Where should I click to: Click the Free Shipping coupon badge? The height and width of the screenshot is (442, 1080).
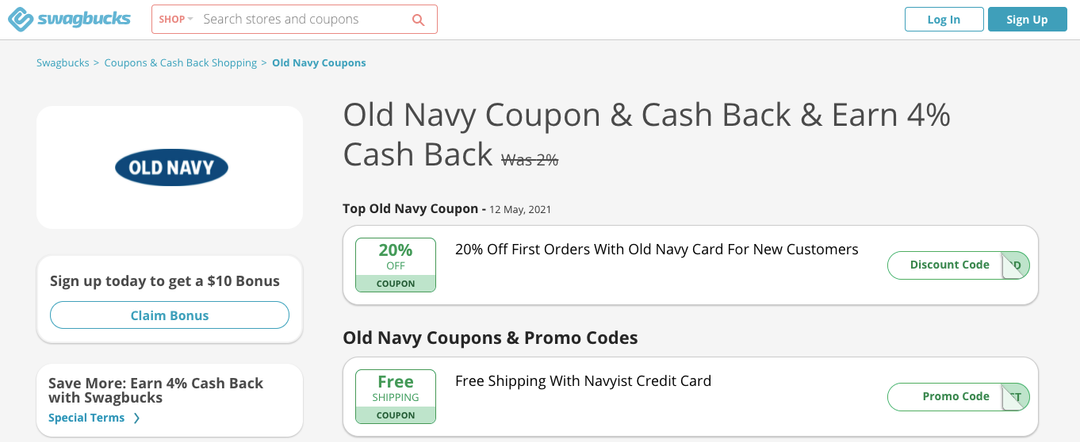(x=395, y=397)
